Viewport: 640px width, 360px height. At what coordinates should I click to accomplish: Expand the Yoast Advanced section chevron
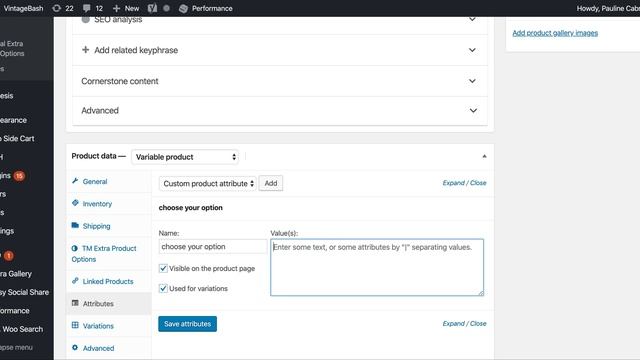pyautogui.click(x=473, y=110)
